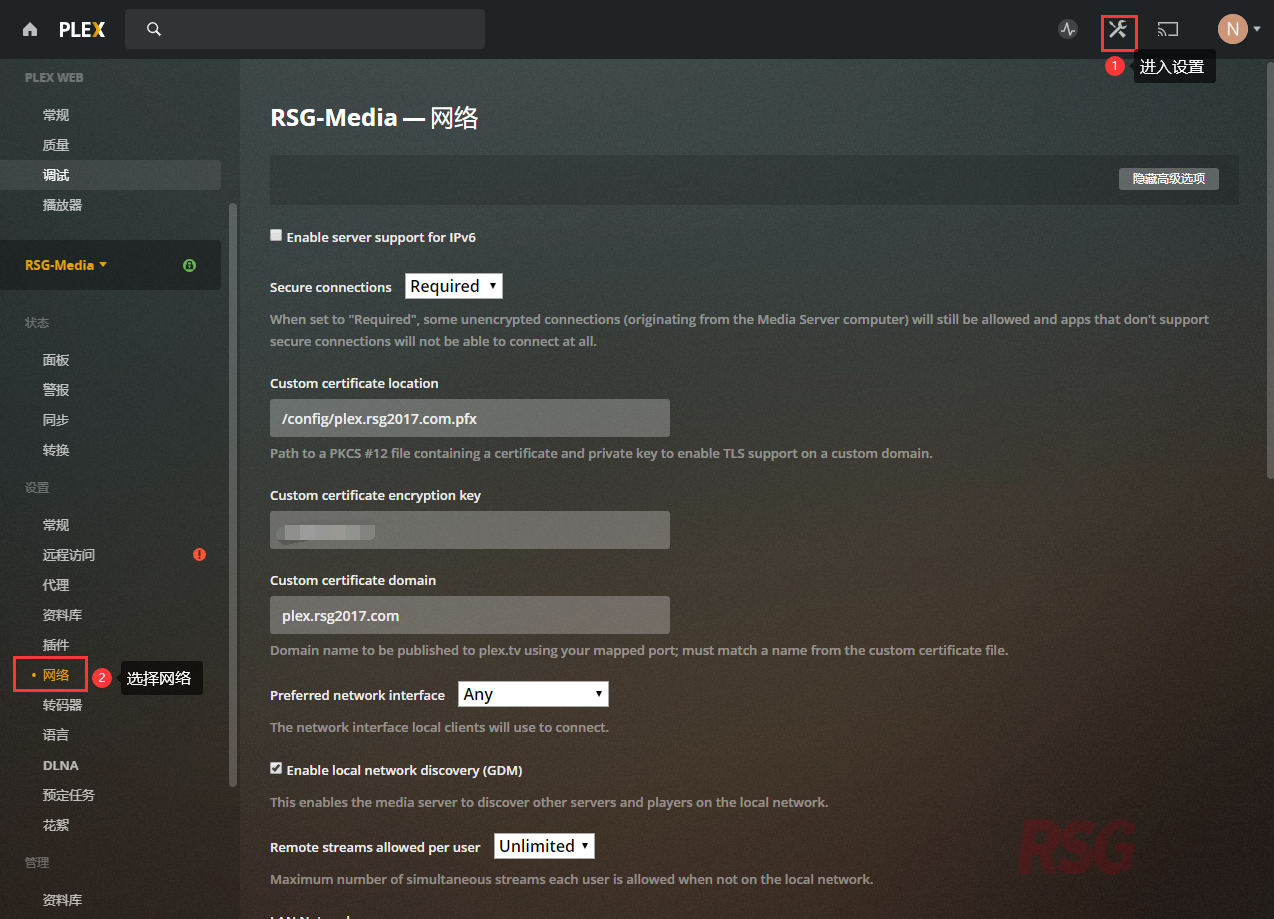Open 警报 in the sidebar
The image size is (1274, 919).
(56, 390)
